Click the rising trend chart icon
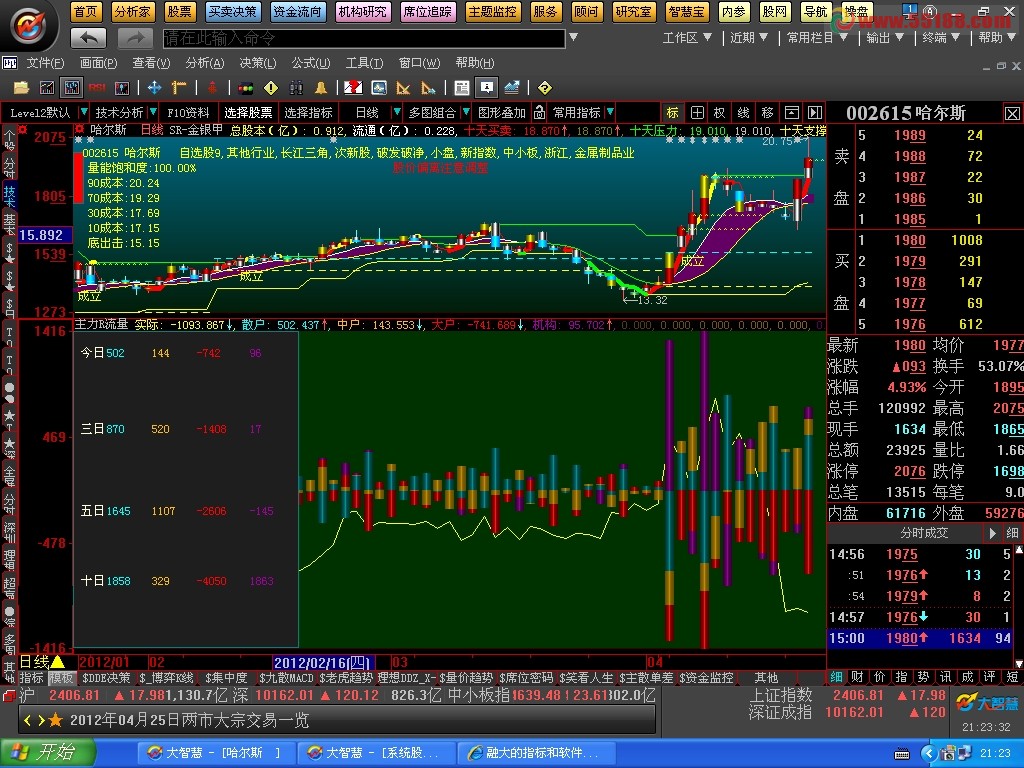The height and width of the screenshot is (768, 1024). 512,88
